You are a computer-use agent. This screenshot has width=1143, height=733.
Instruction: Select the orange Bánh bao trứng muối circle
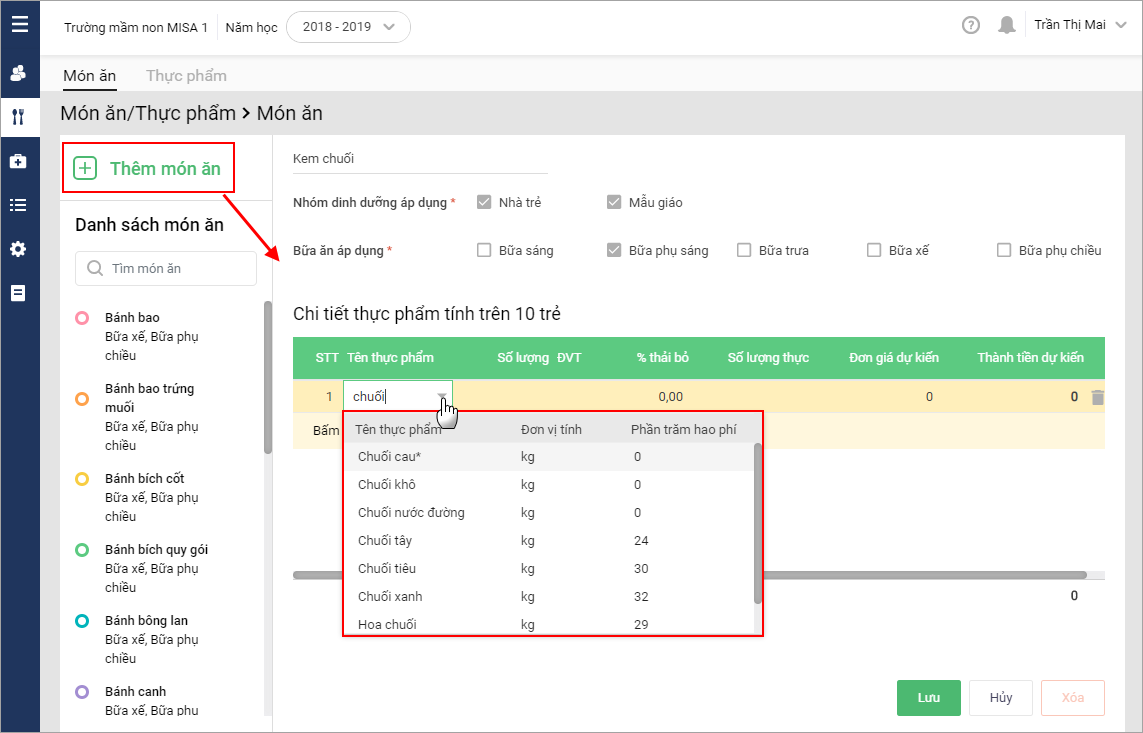coord(82,399)
